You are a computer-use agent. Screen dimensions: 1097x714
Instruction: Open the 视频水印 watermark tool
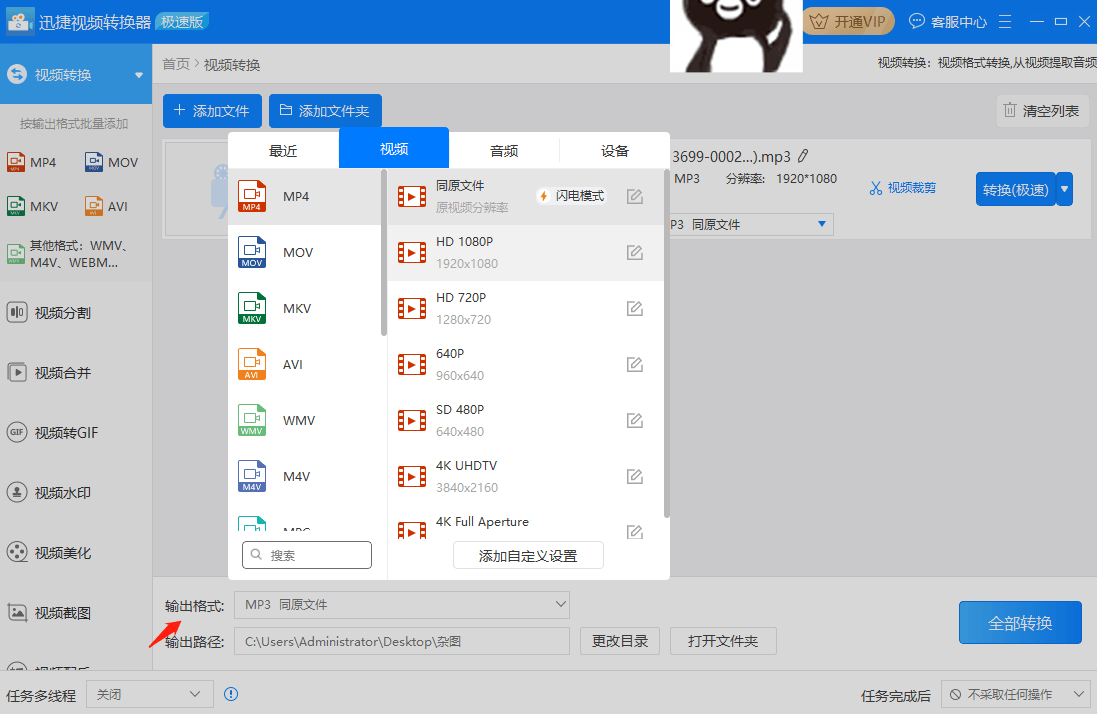[x=60, y=492]
